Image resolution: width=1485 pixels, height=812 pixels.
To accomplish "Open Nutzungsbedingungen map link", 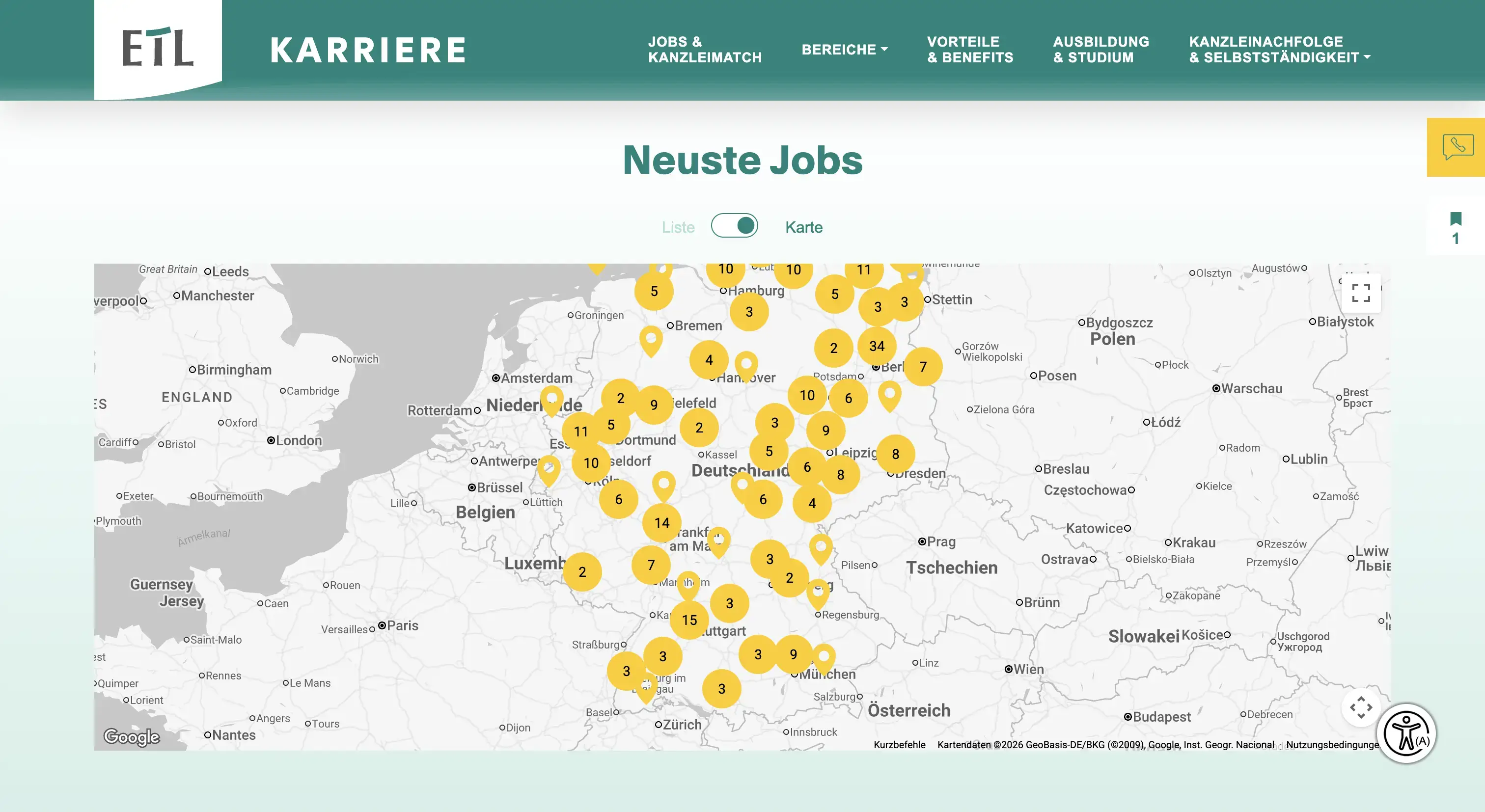I will (x=1332, y=745).
